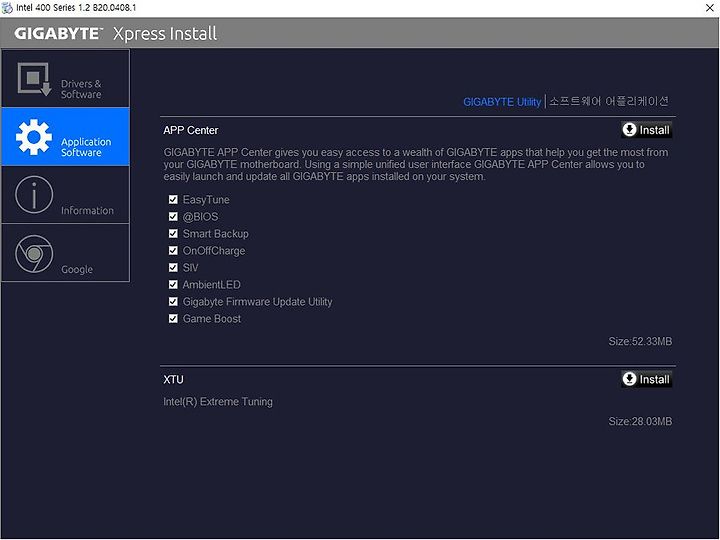Click the APP Center description paragraph

pos(416,164)
